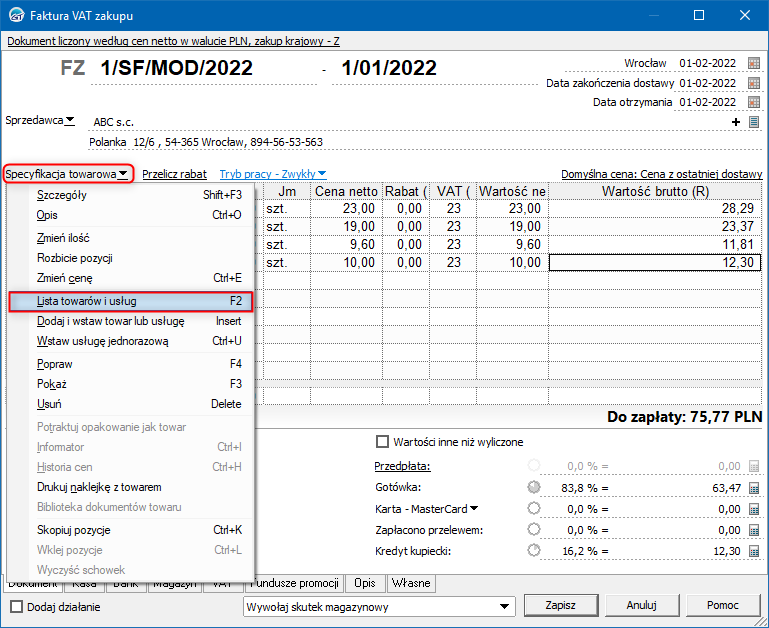Click the 'Przelicz rabat' link
The height and width of the screenshot is (628, 769).
(x=174, y=174)
